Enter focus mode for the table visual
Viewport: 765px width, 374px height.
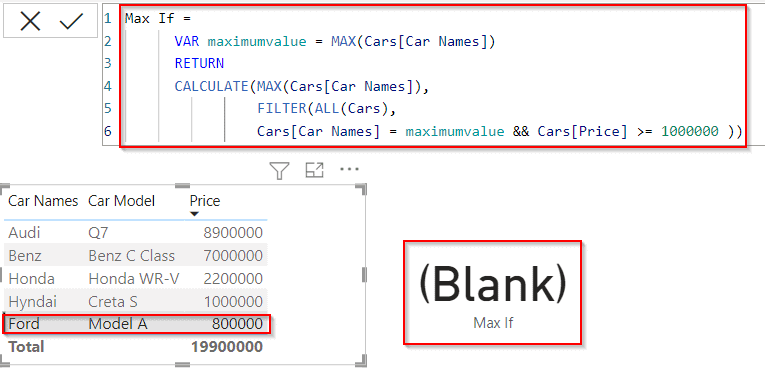[x=315, y=170]
